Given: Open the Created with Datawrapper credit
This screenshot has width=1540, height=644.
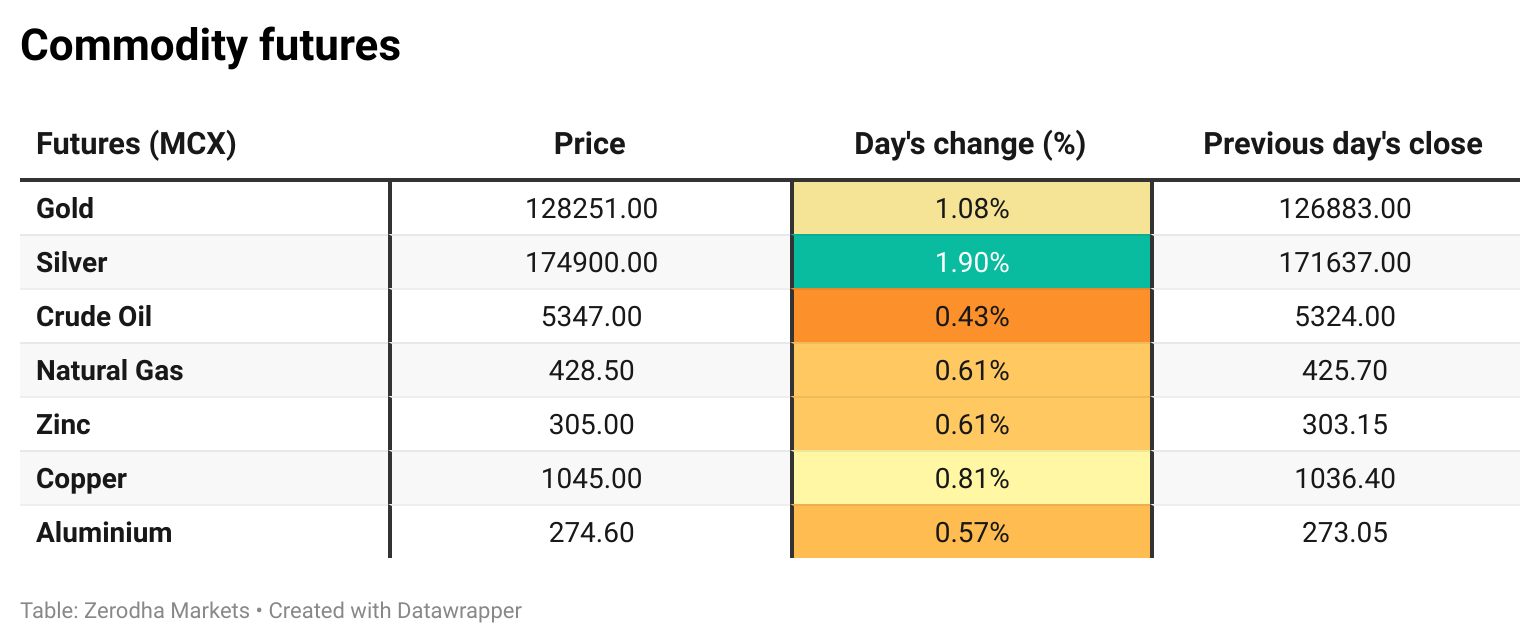Looking at the screenshot, I should click(x=395, y=610).
